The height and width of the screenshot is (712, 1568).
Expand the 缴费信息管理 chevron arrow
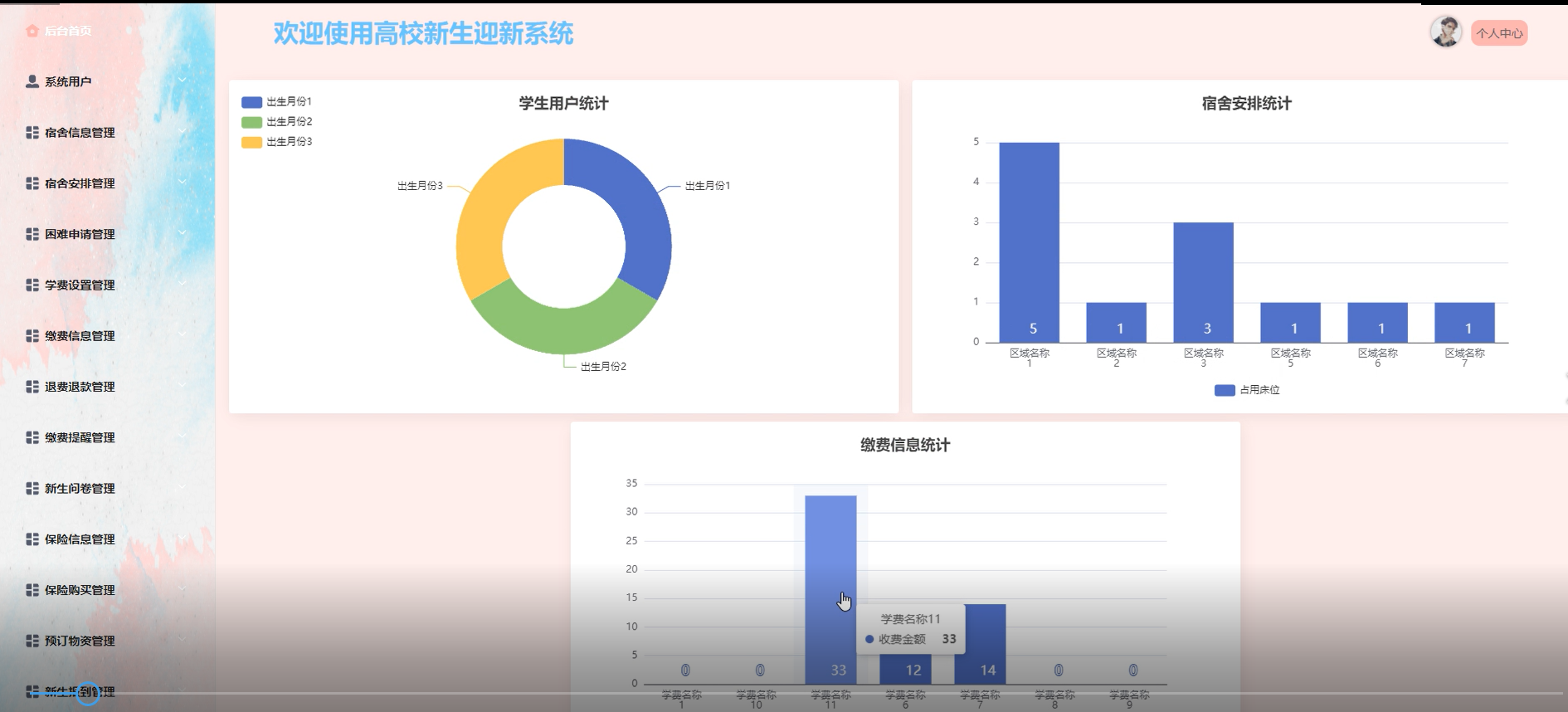pyautogui.click(x=182, y=335)
